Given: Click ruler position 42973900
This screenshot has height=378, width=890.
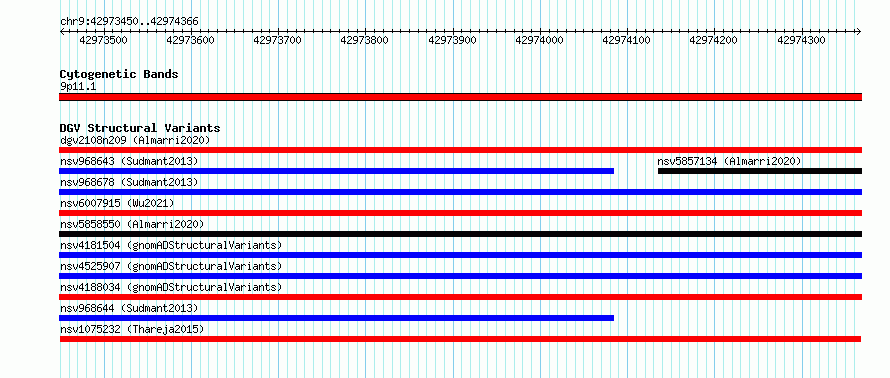Looking at the screenshot, I should click(x=452, y=40).
